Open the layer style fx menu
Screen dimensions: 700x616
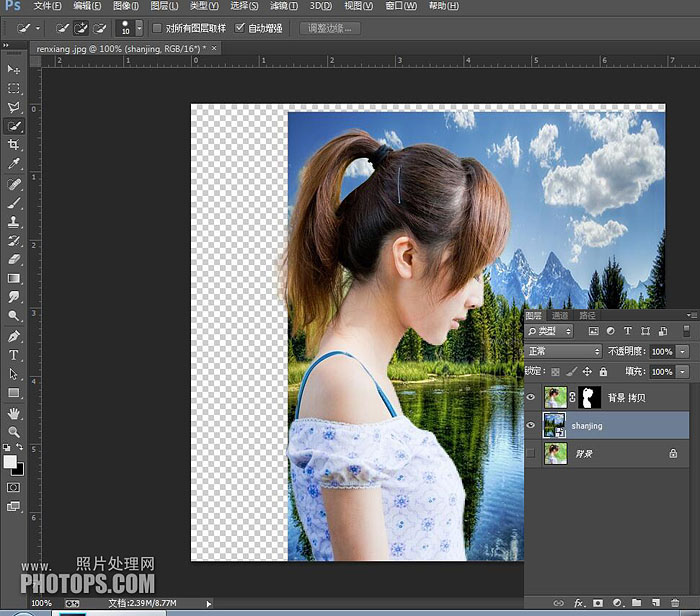579,603
